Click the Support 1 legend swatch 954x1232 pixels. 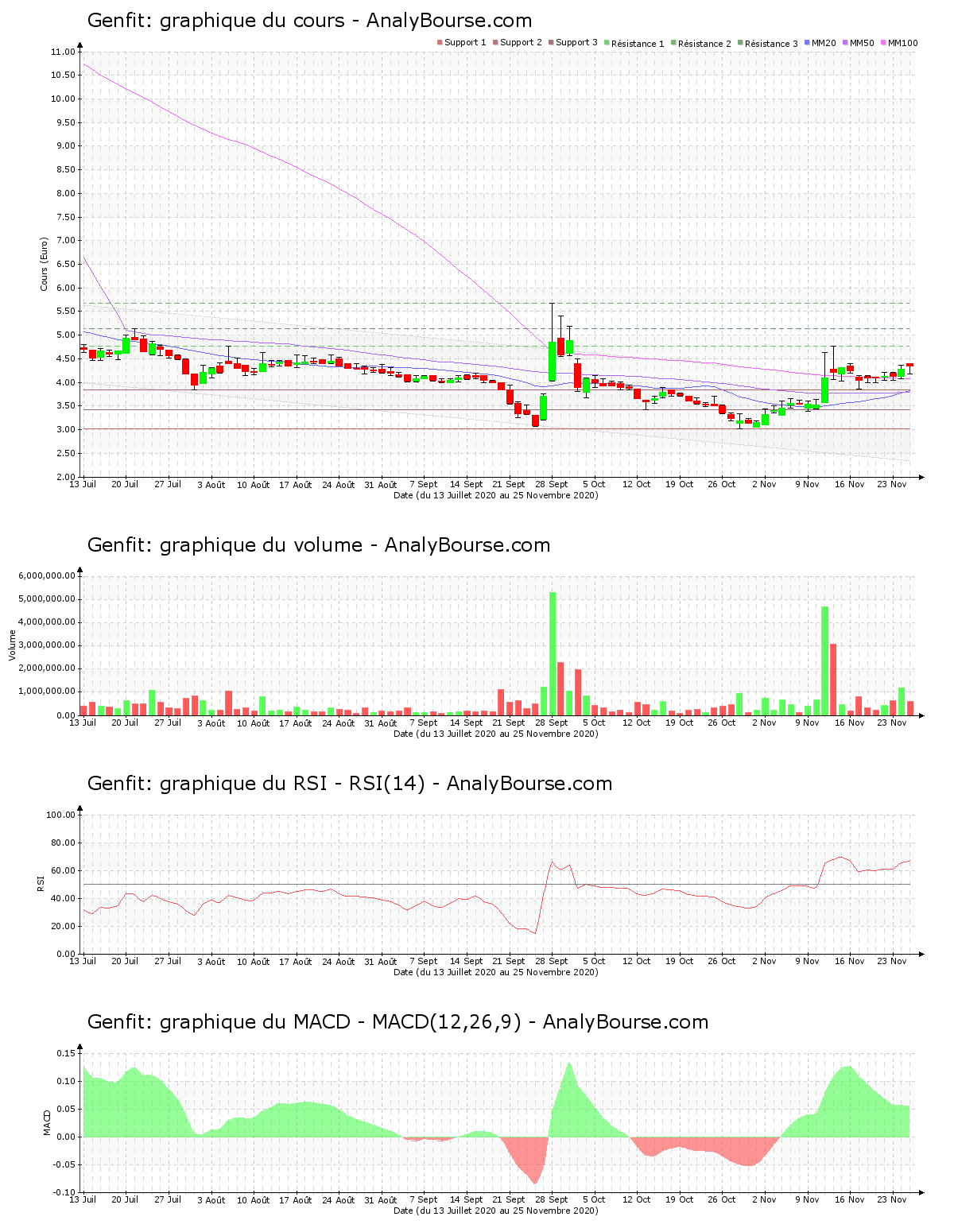pos(440,43)
